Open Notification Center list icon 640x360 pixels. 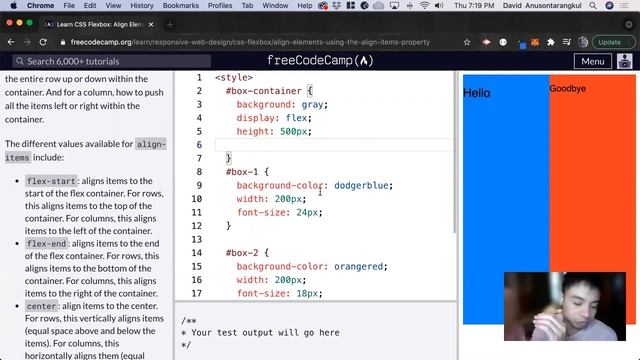click(x=624, y=5)
